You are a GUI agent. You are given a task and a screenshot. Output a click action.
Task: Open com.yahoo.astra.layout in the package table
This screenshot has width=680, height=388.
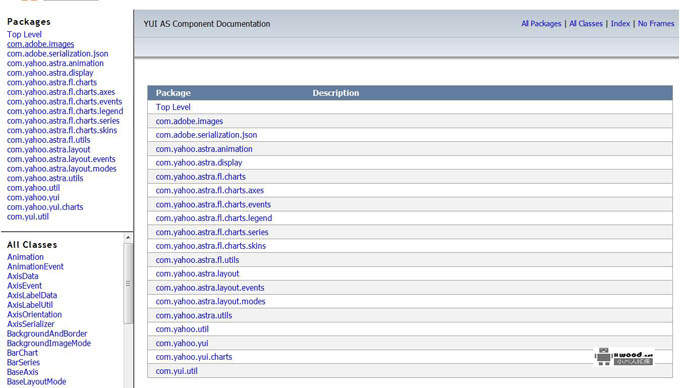(197, 274)
